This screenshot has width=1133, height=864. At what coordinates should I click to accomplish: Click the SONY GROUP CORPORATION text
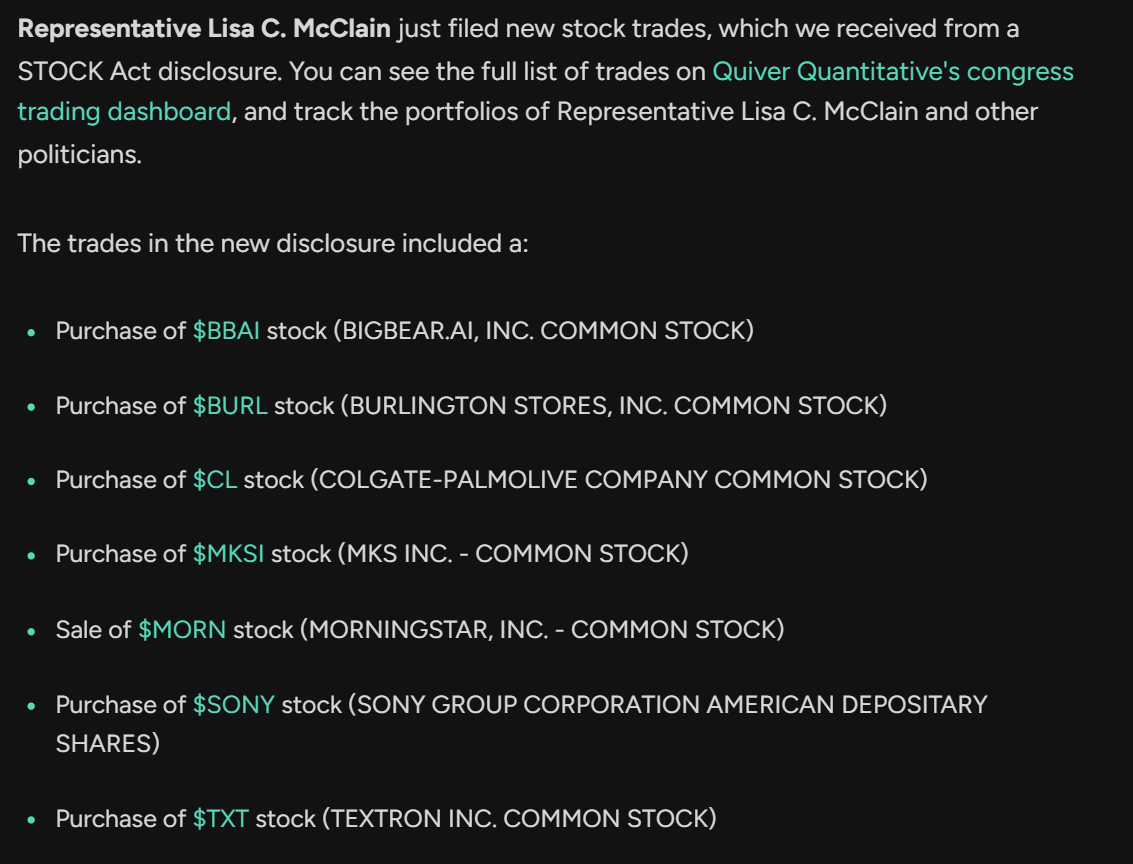click(528, 704)
